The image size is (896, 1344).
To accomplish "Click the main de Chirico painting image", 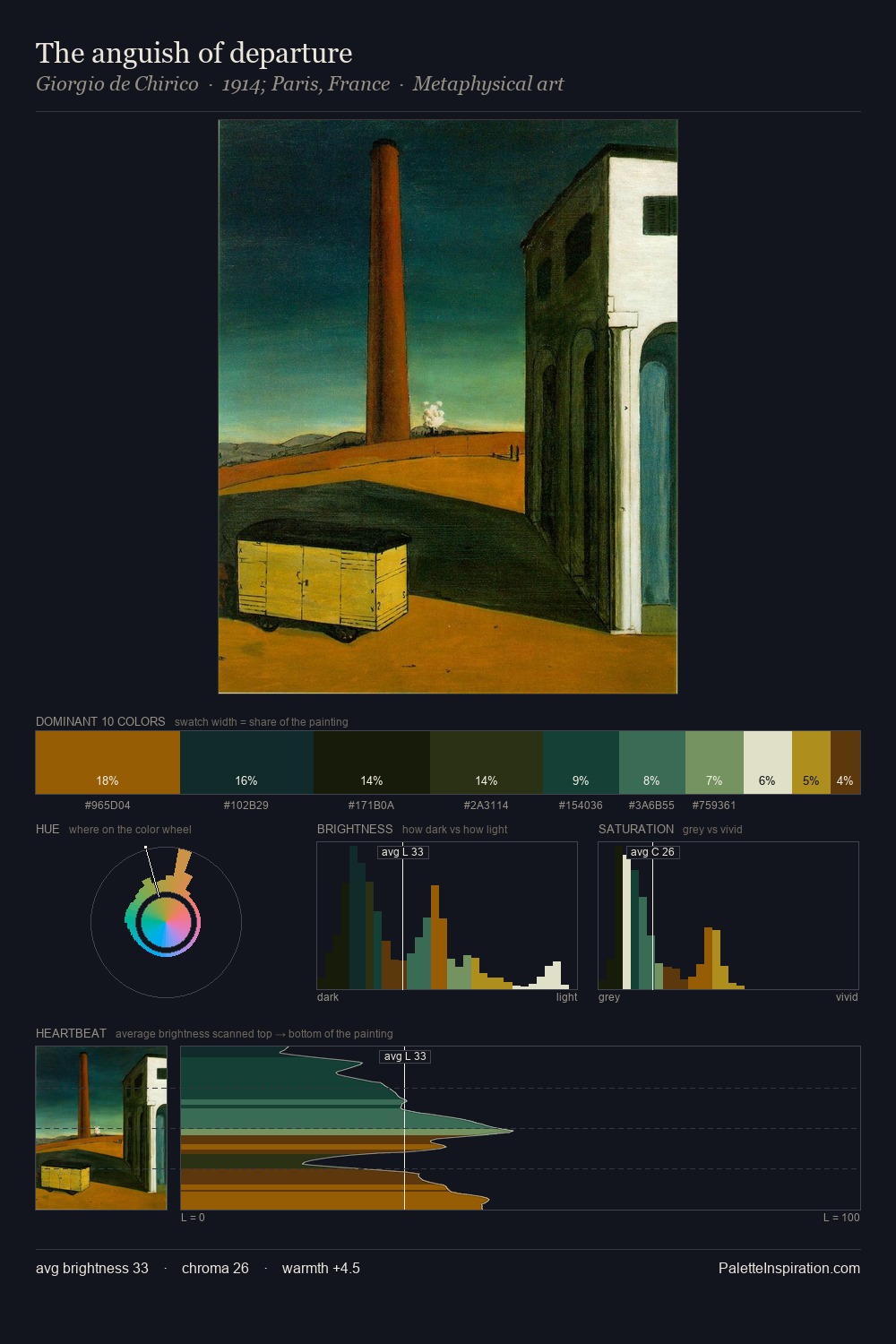I will pyautogui.click(x=448, y=407).
